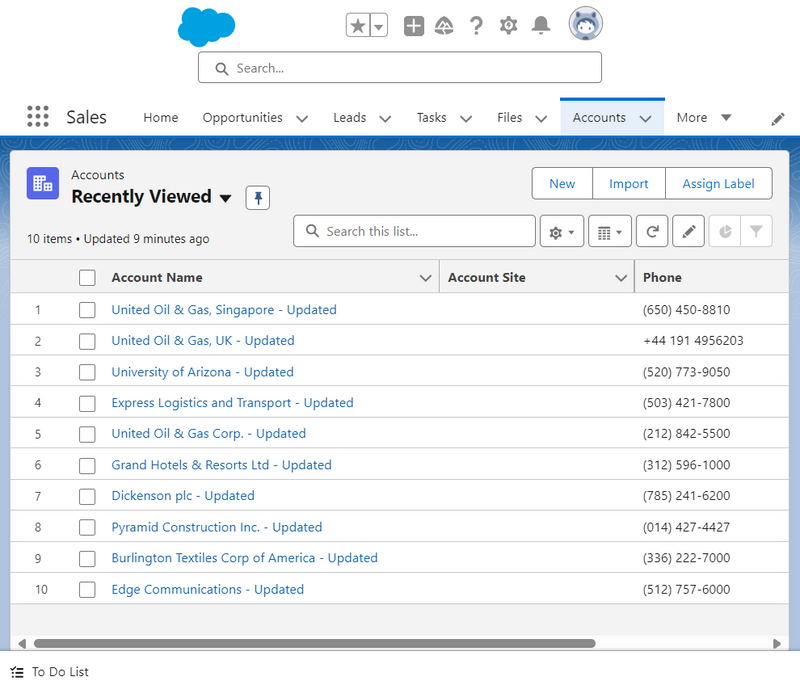This screenshot has height=680, width=800.
Task: Focus Search this list field
Action: click(x=414, y=232)
